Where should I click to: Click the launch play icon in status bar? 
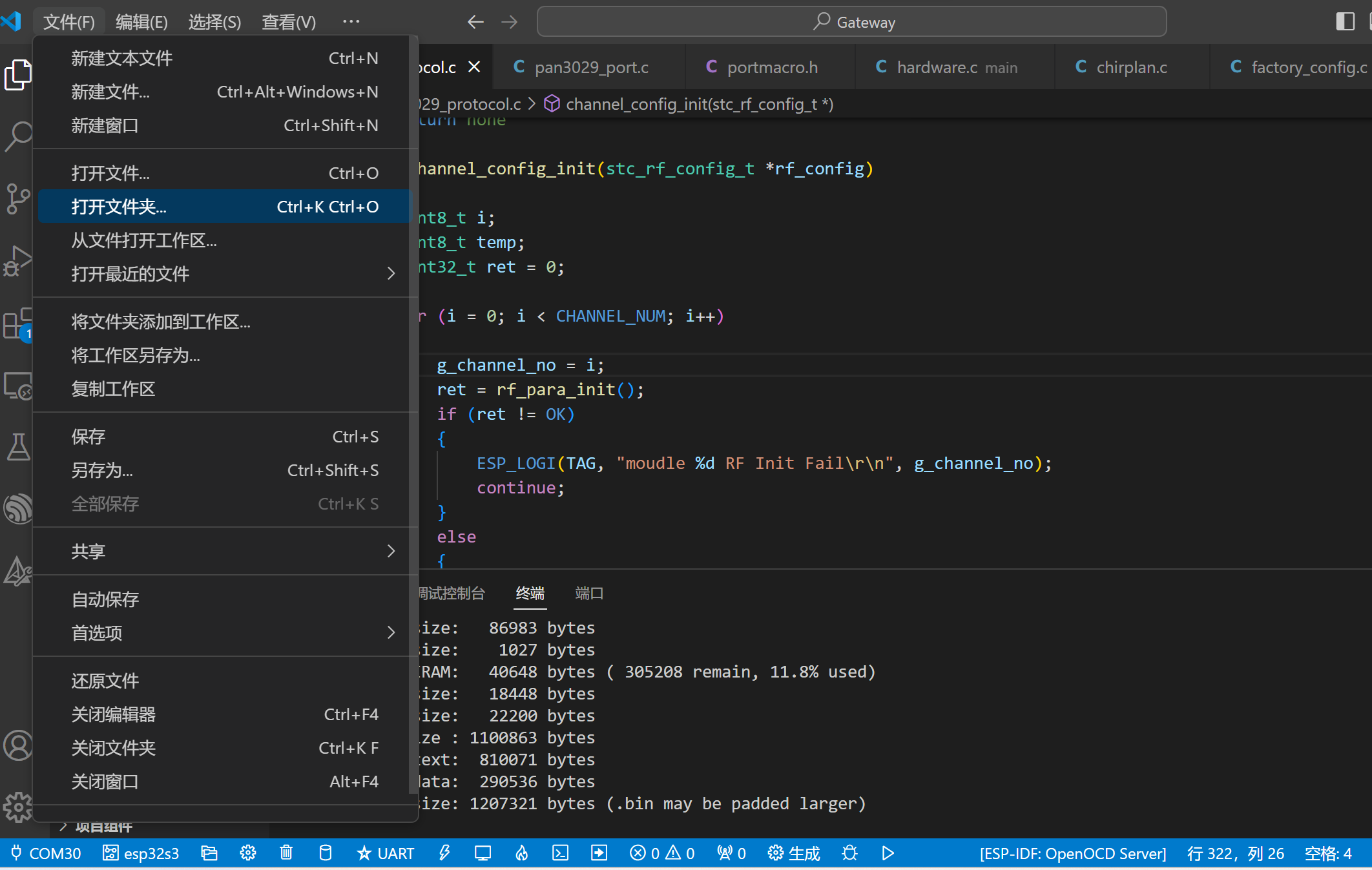tap(888, 853)
